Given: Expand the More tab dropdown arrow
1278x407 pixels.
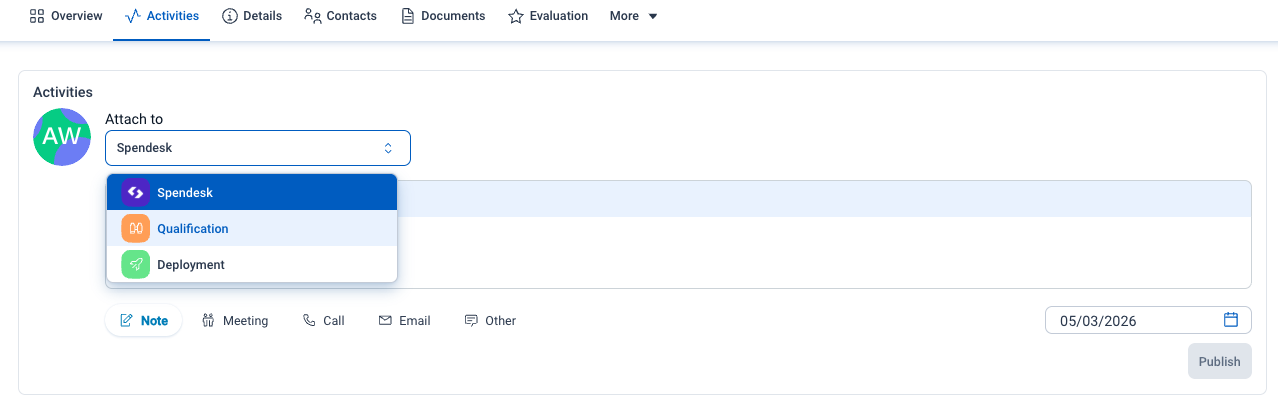Looking at the screenshot, I should [x=653, y=17].
